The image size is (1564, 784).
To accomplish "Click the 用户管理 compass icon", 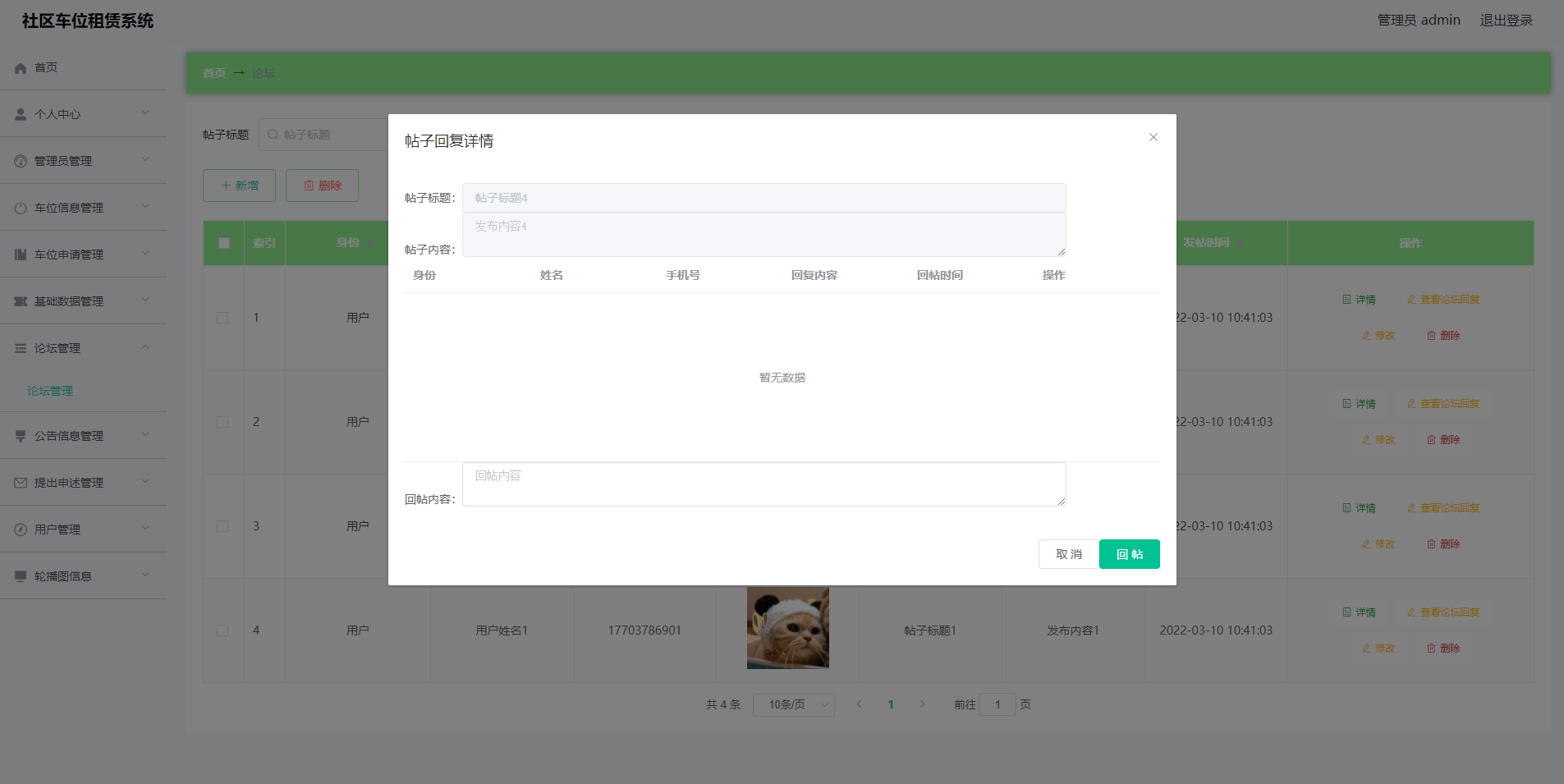I will tap(21, 530).
